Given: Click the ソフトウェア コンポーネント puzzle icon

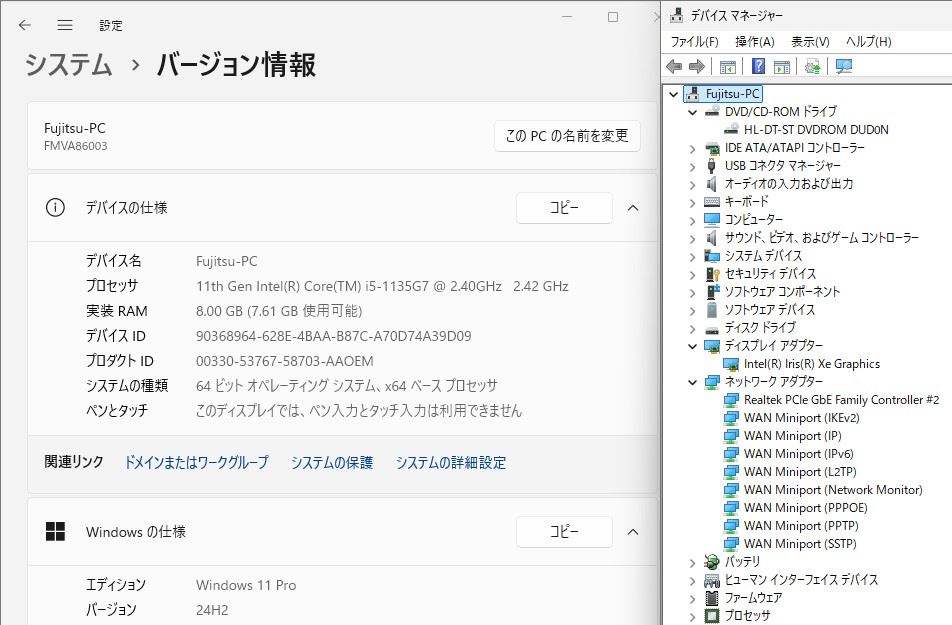Looking at the screenshot, I should pos(712,292).
